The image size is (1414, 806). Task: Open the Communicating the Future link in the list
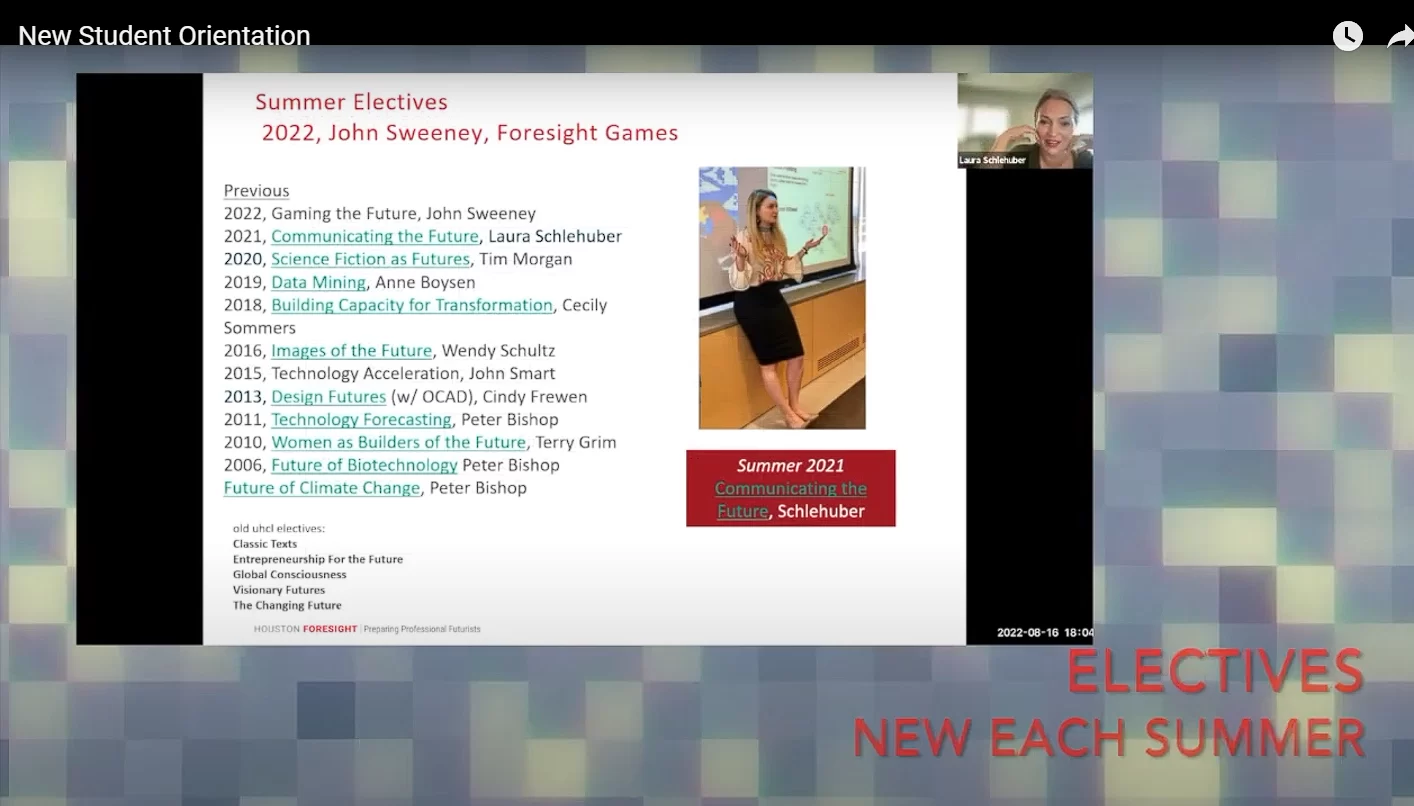(374, 236)
